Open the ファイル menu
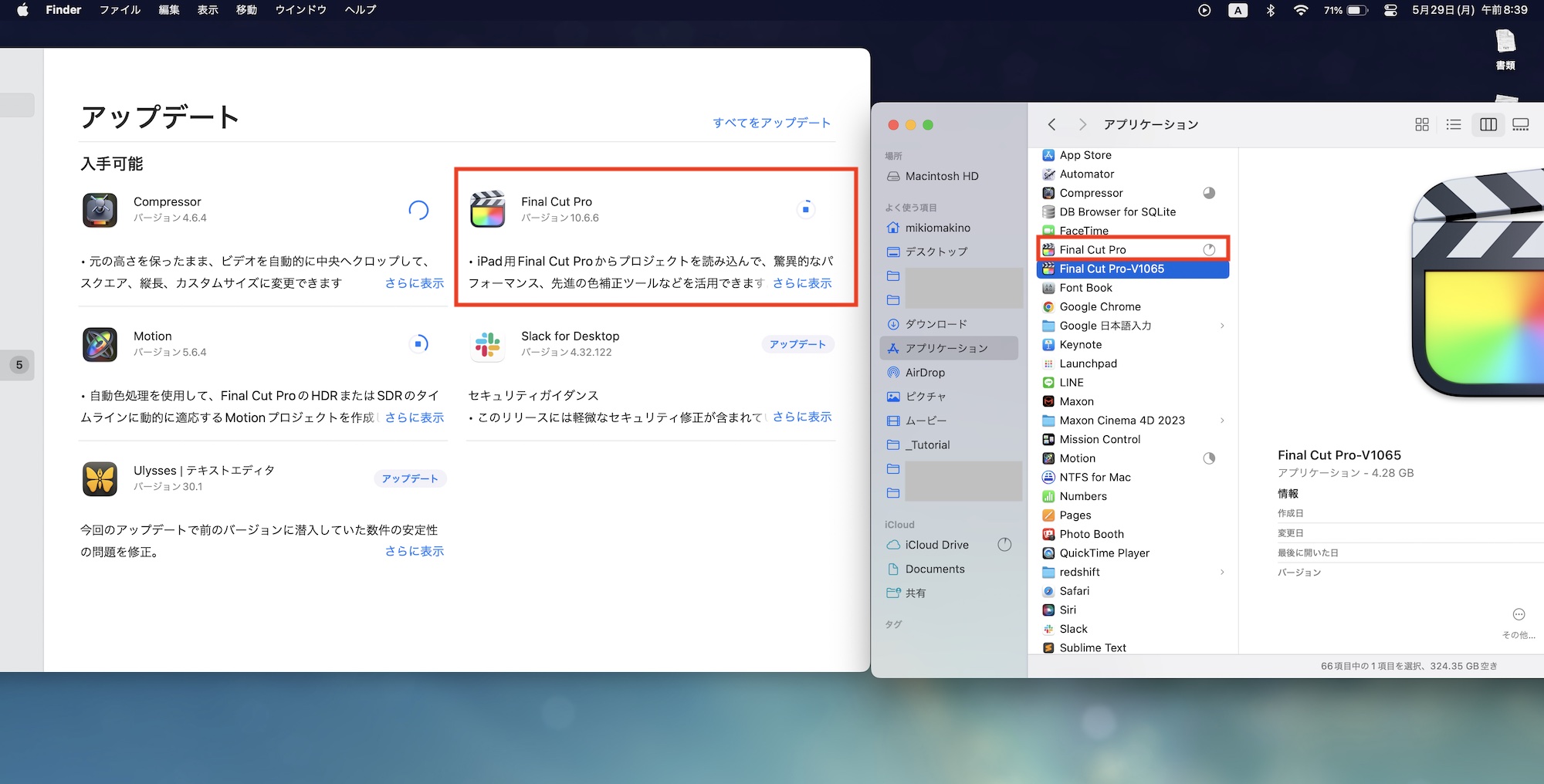1544x784 pixels. coord(120,10)
